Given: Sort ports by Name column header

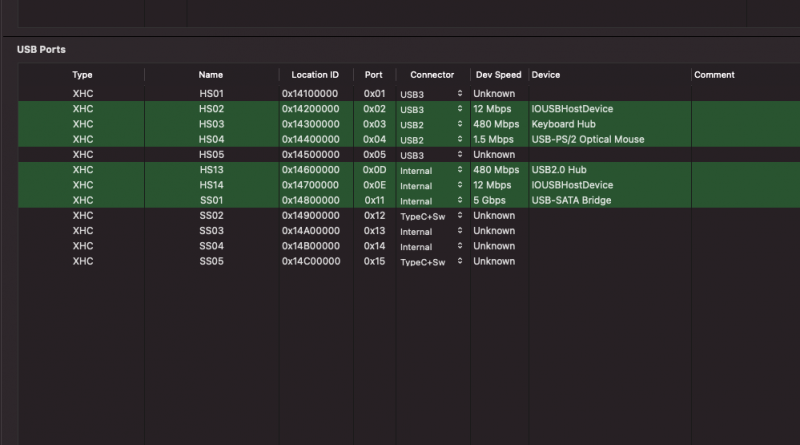Looking at the screenshot, I should point(210,75).
